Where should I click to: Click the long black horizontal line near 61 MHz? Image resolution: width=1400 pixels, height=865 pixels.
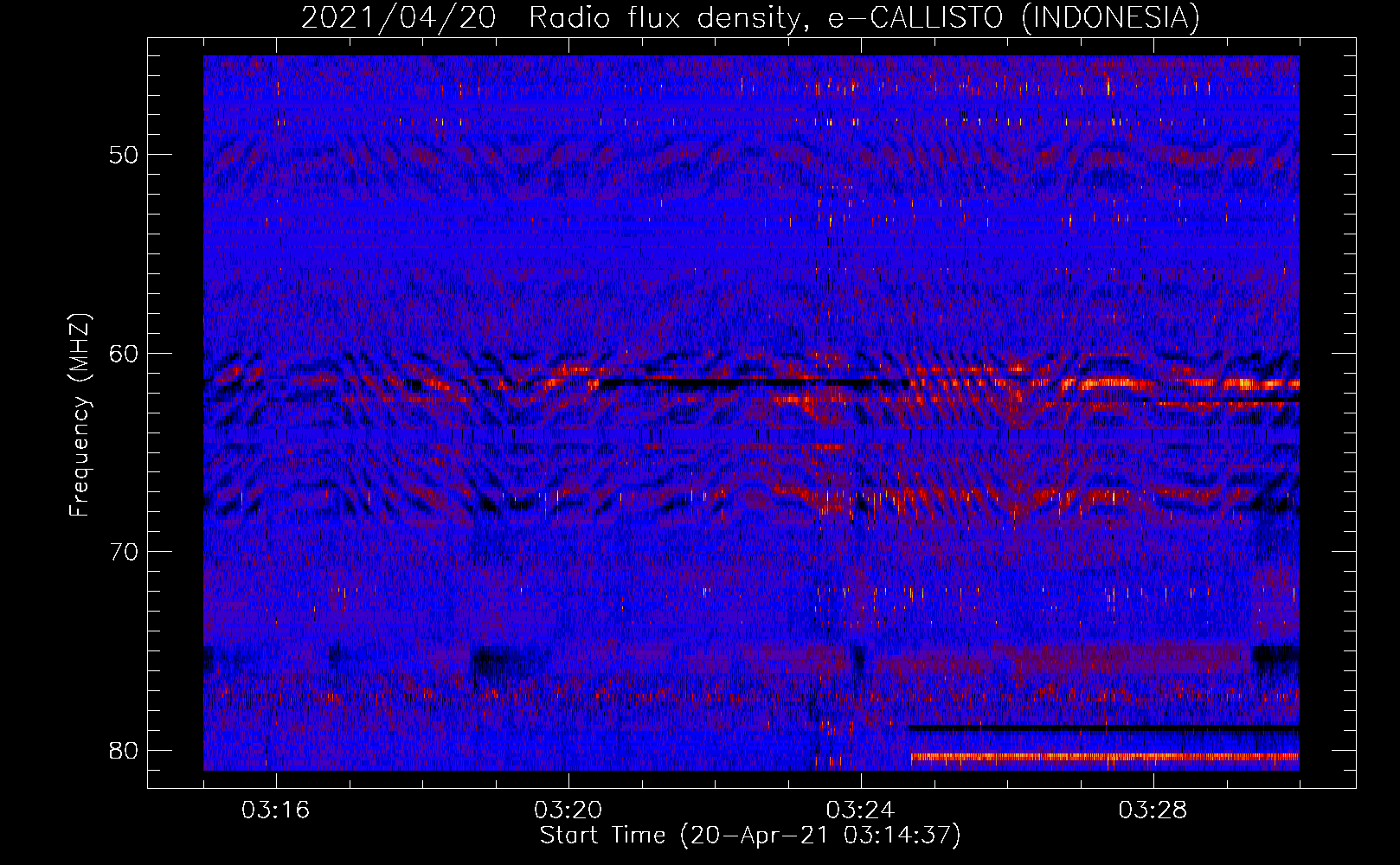753,381
